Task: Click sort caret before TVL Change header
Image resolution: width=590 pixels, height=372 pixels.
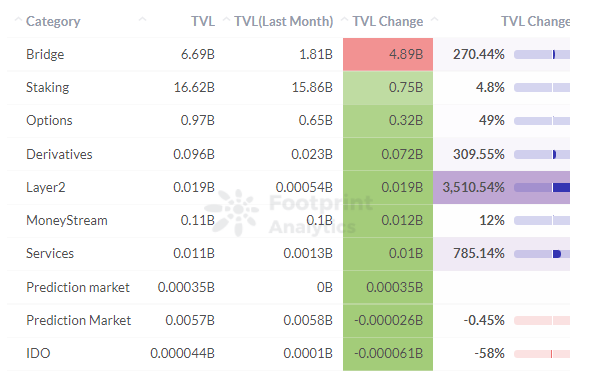Action: coord(344,19)
